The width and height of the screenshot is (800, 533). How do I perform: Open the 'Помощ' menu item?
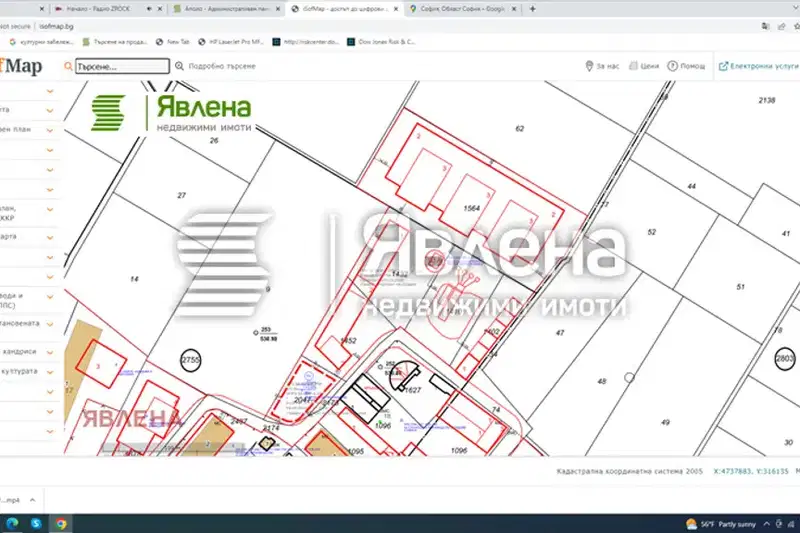(692, 66)
